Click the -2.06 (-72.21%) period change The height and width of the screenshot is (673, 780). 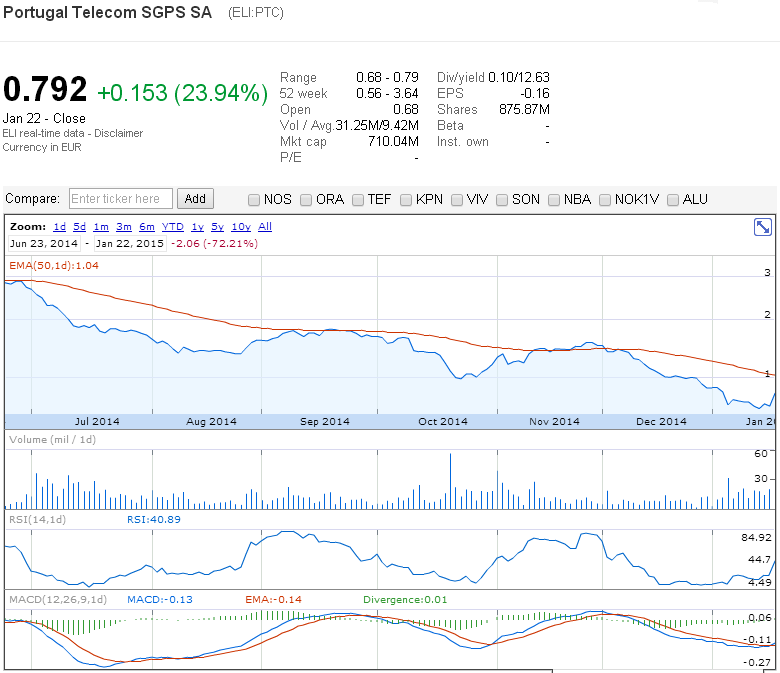214,244
